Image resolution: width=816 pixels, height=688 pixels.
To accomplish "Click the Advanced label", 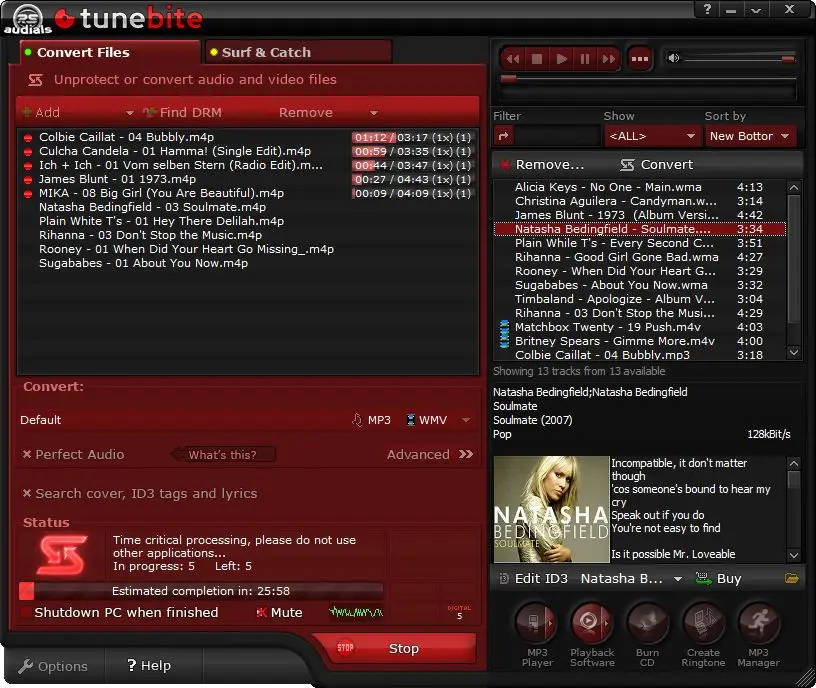I will point(418,454).
